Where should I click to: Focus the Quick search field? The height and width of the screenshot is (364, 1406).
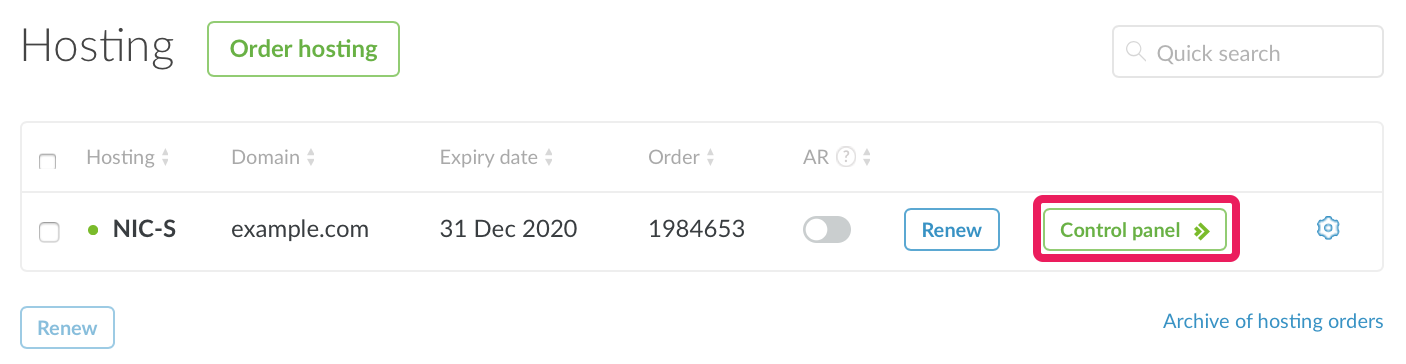(x=1248, y=52)
